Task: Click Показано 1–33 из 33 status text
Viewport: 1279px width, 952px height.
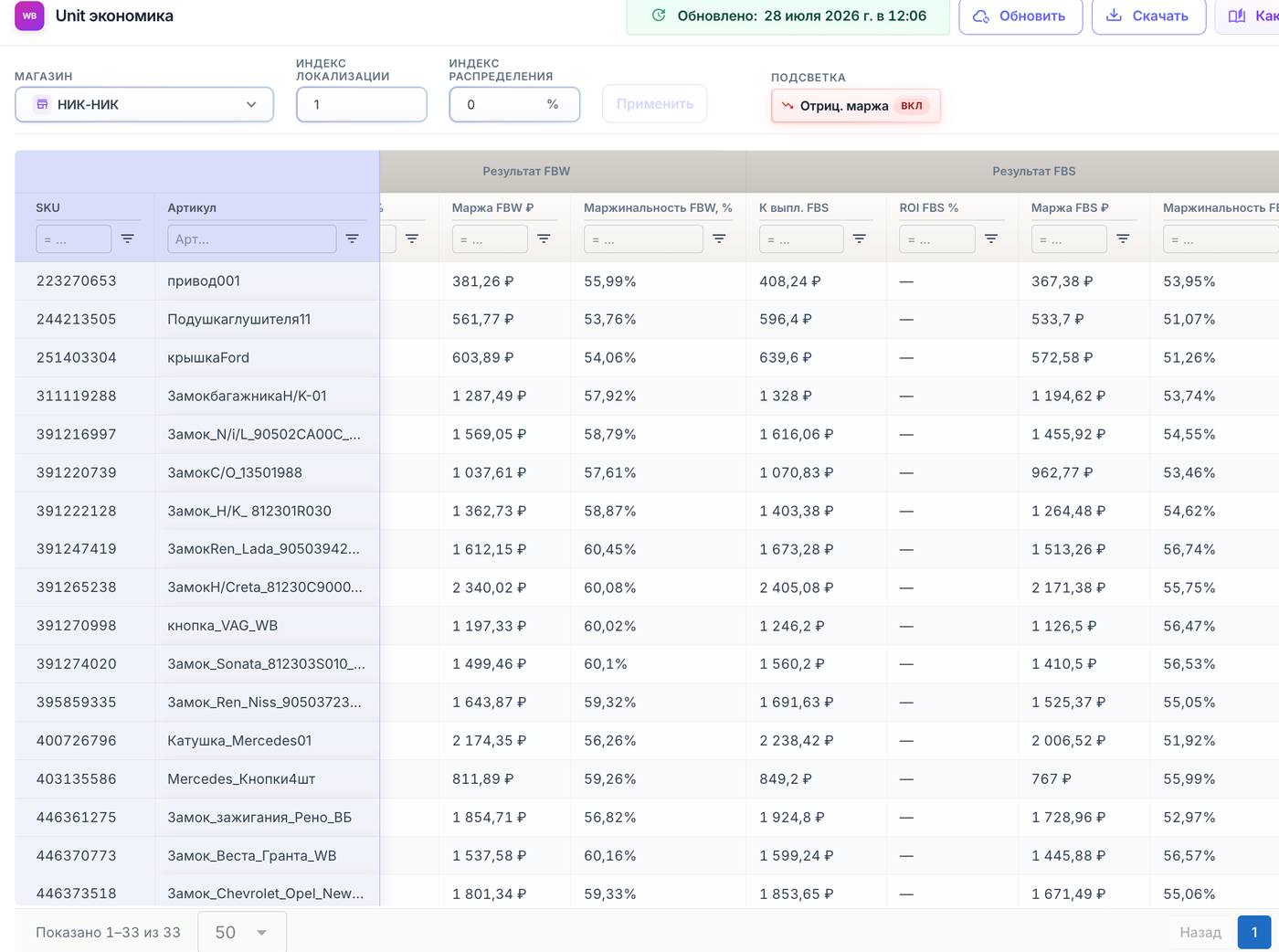Action: 108,933
